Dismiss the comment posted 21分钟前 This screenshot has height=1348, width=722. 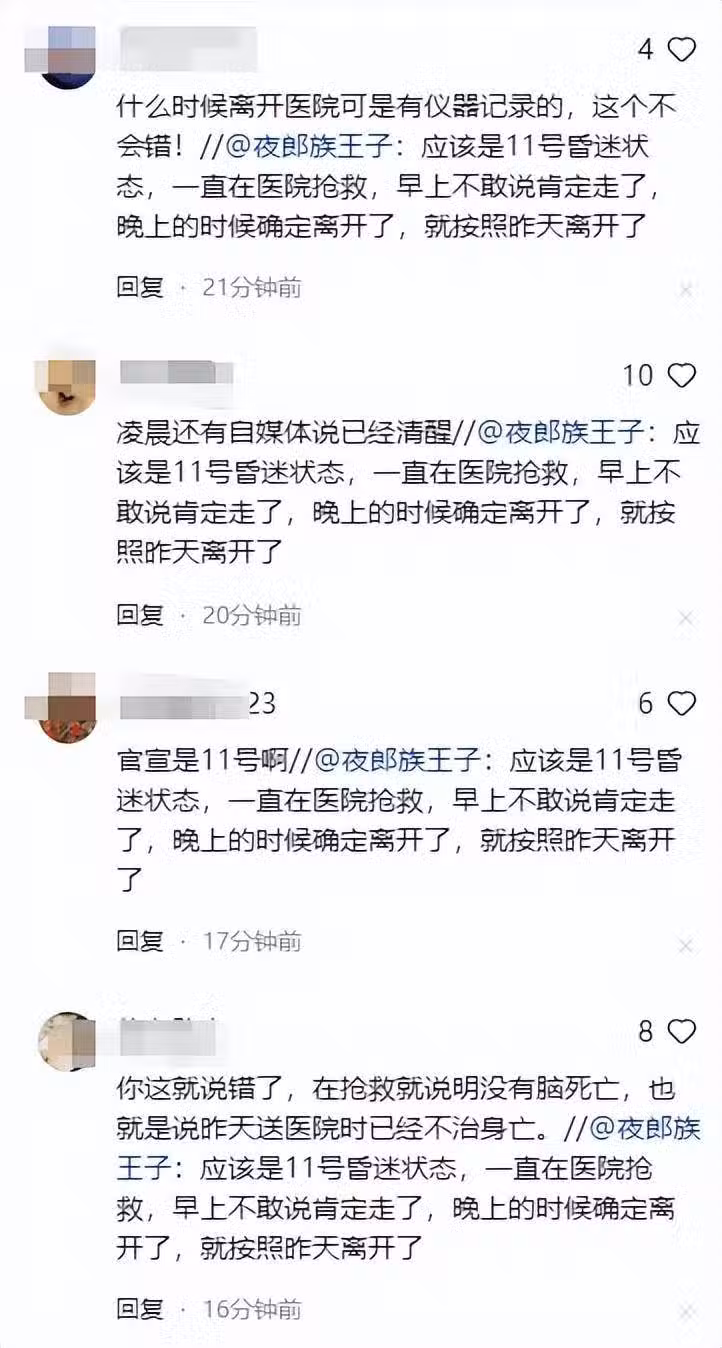click(686, 290)
